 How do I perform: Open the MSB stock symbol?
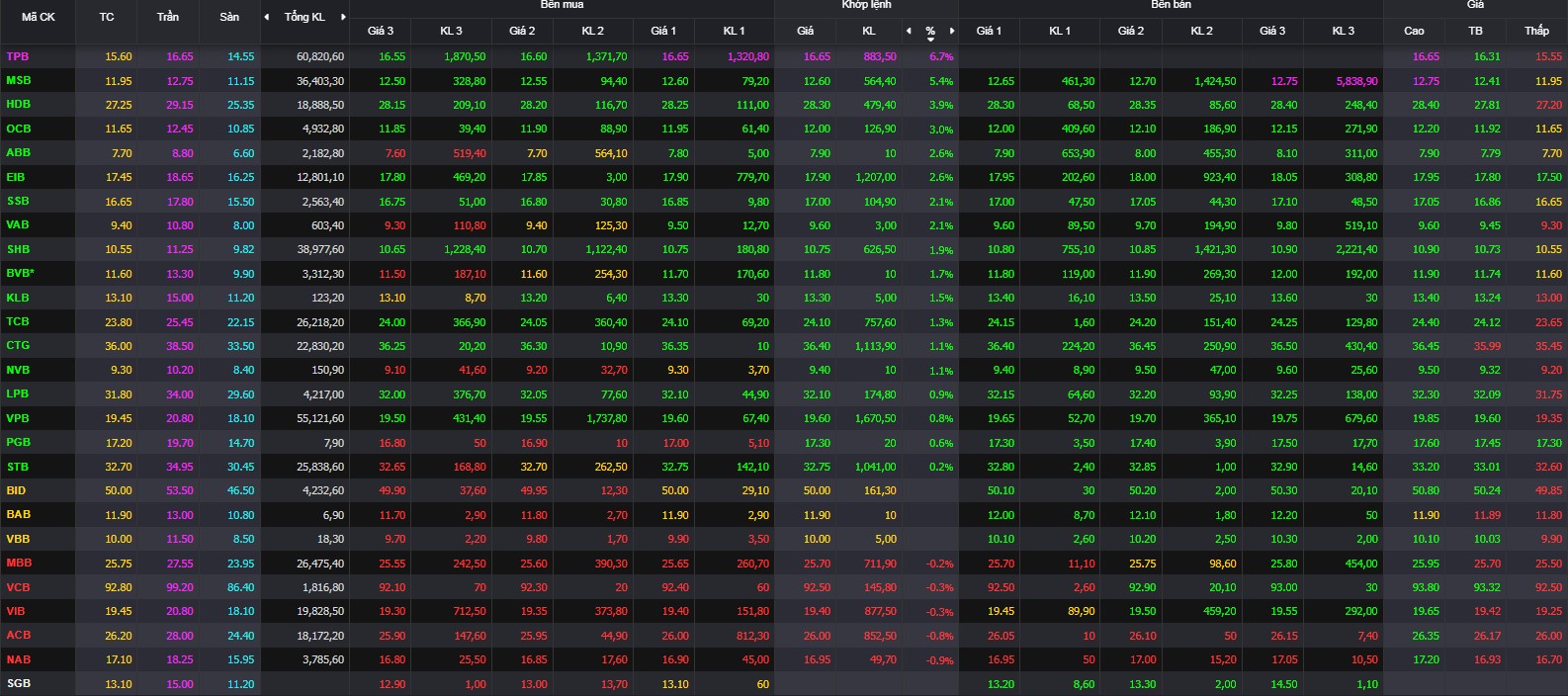point(19,80)
